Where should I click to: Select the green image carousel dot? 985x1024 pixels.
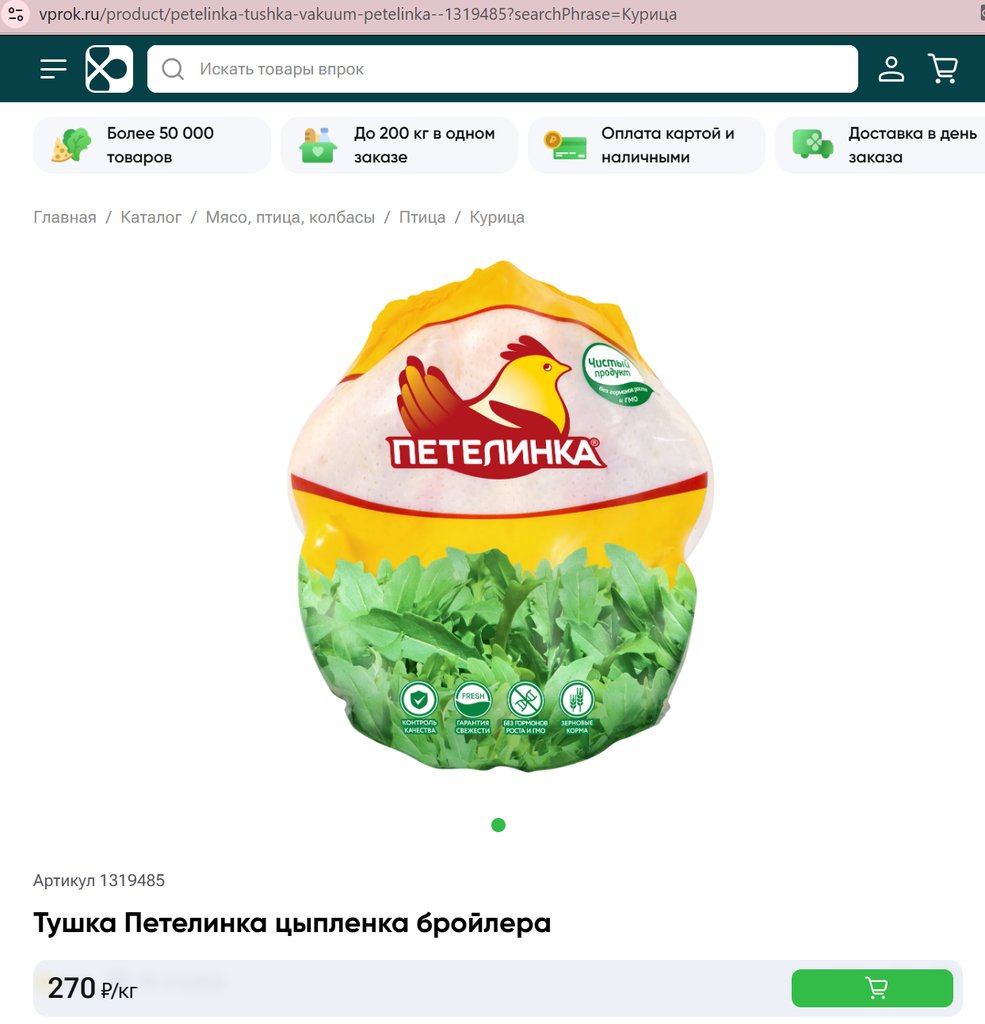(498, 825)
